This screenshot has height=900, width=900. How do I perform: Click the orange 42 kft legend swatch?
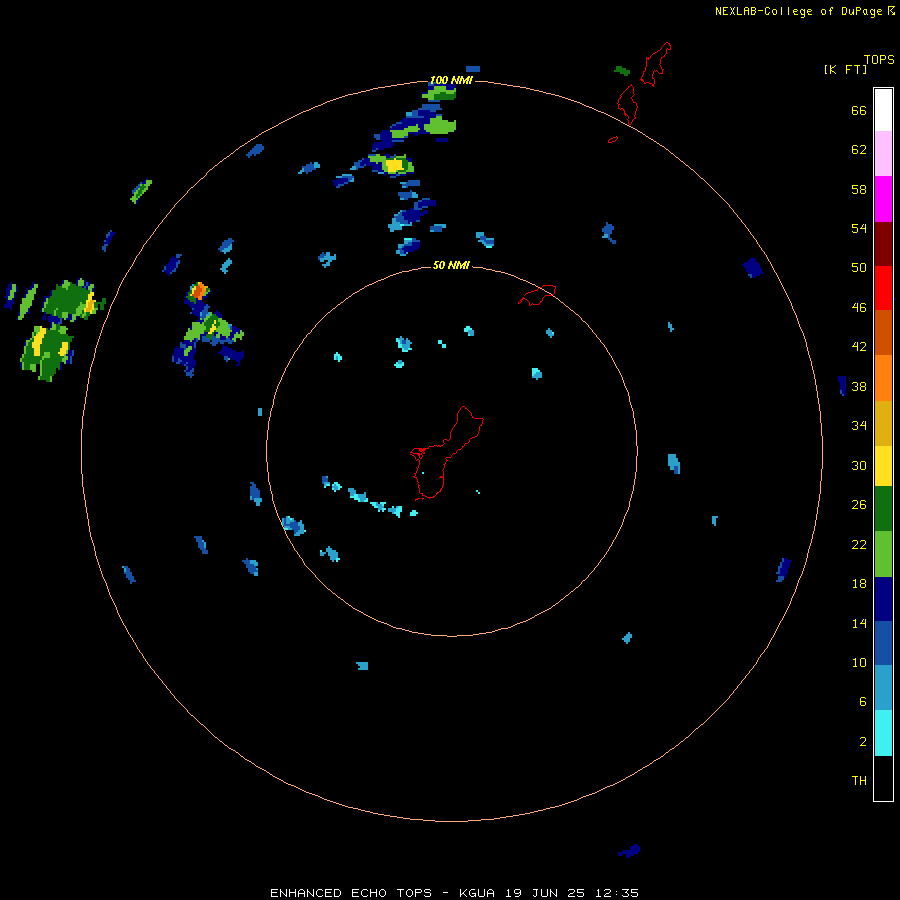click(x=883, y=378)
